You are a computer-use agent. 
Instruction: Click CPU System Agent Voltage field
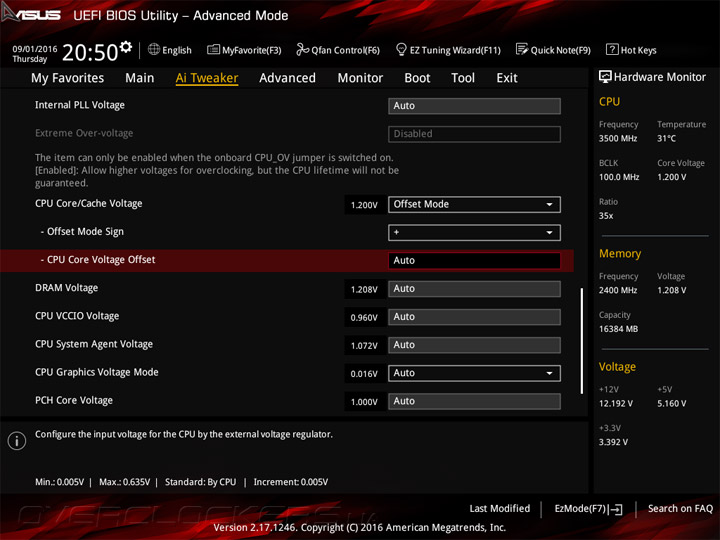click(474, 345)
